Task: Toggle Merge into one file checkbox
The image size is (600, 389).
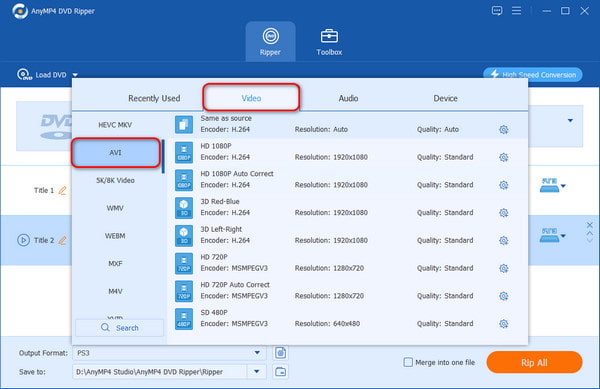Action: [408, 362]
